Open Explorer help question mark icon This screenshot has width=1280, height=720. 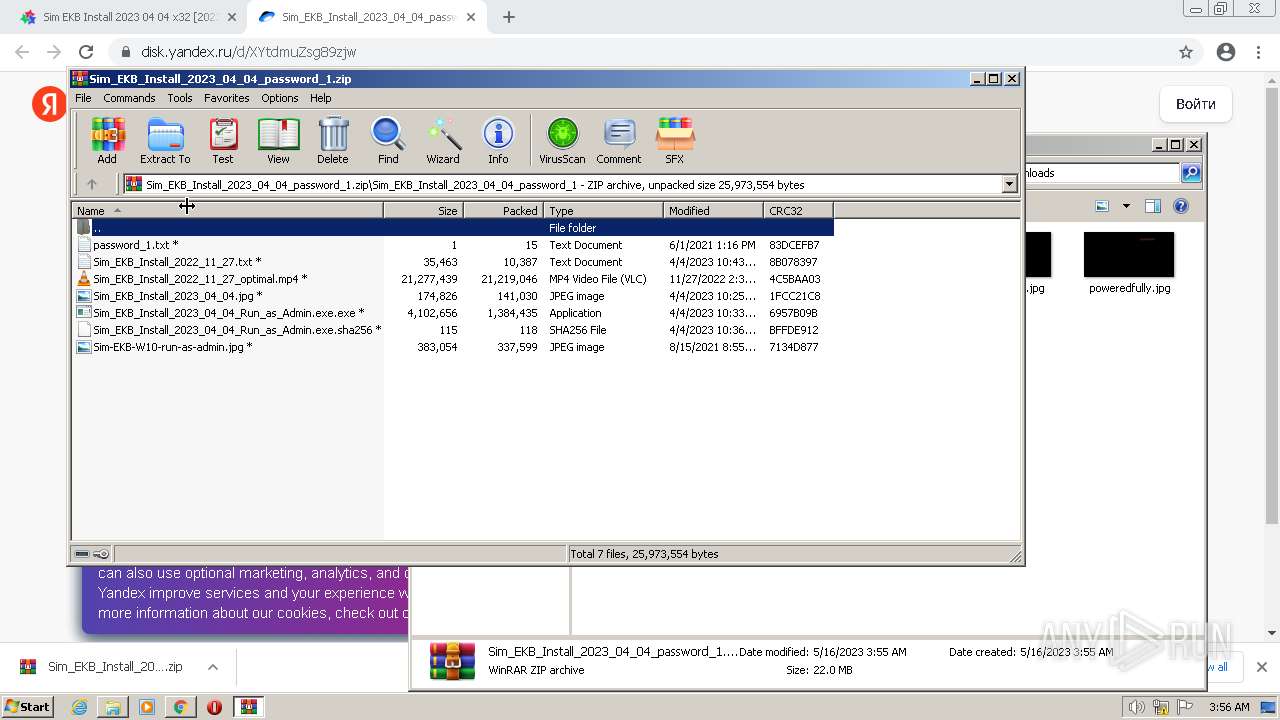tap(1181, 206)
